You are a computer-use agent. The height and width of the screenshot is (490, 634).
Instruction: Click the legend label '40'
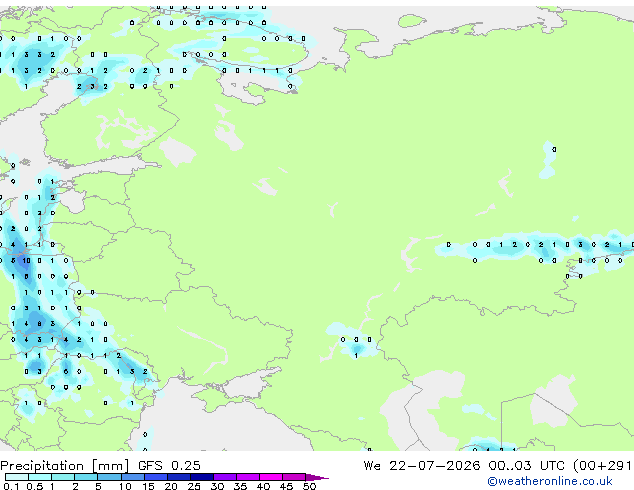click(263, 486)
